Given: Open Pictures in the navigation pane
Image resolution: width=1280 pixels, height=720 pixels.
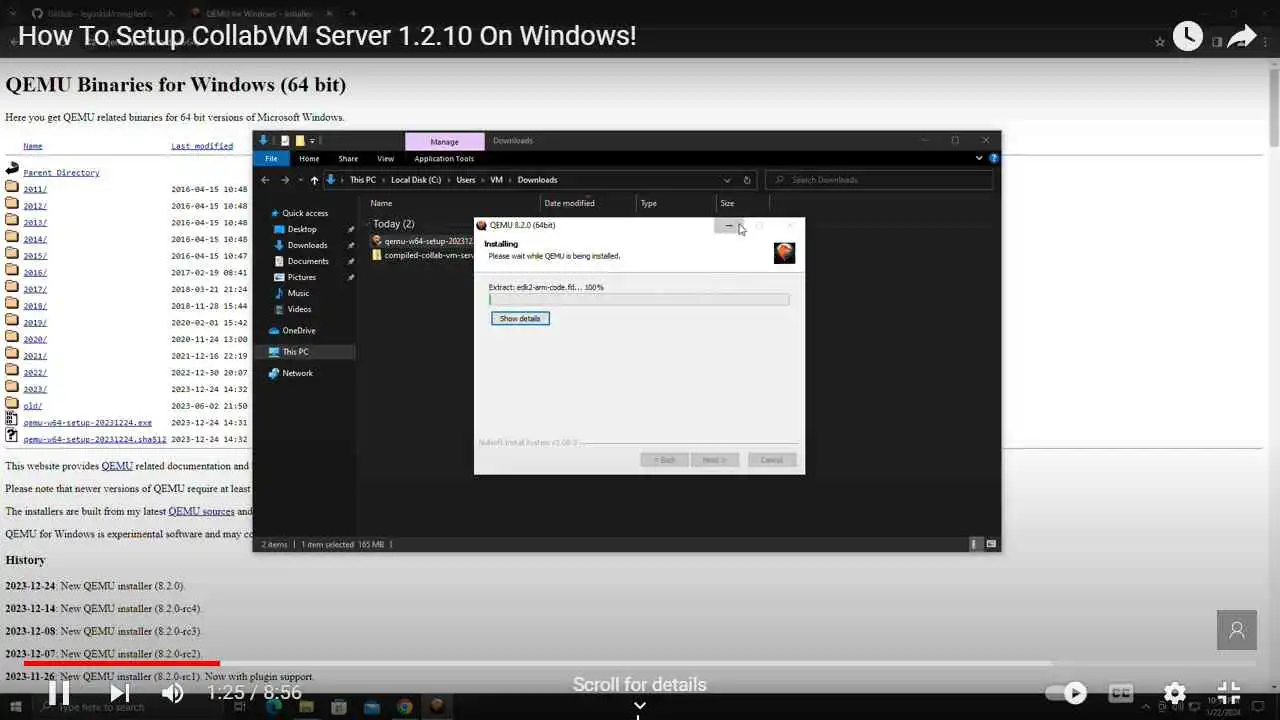Looking at the screenshot, I should point(301,277).
